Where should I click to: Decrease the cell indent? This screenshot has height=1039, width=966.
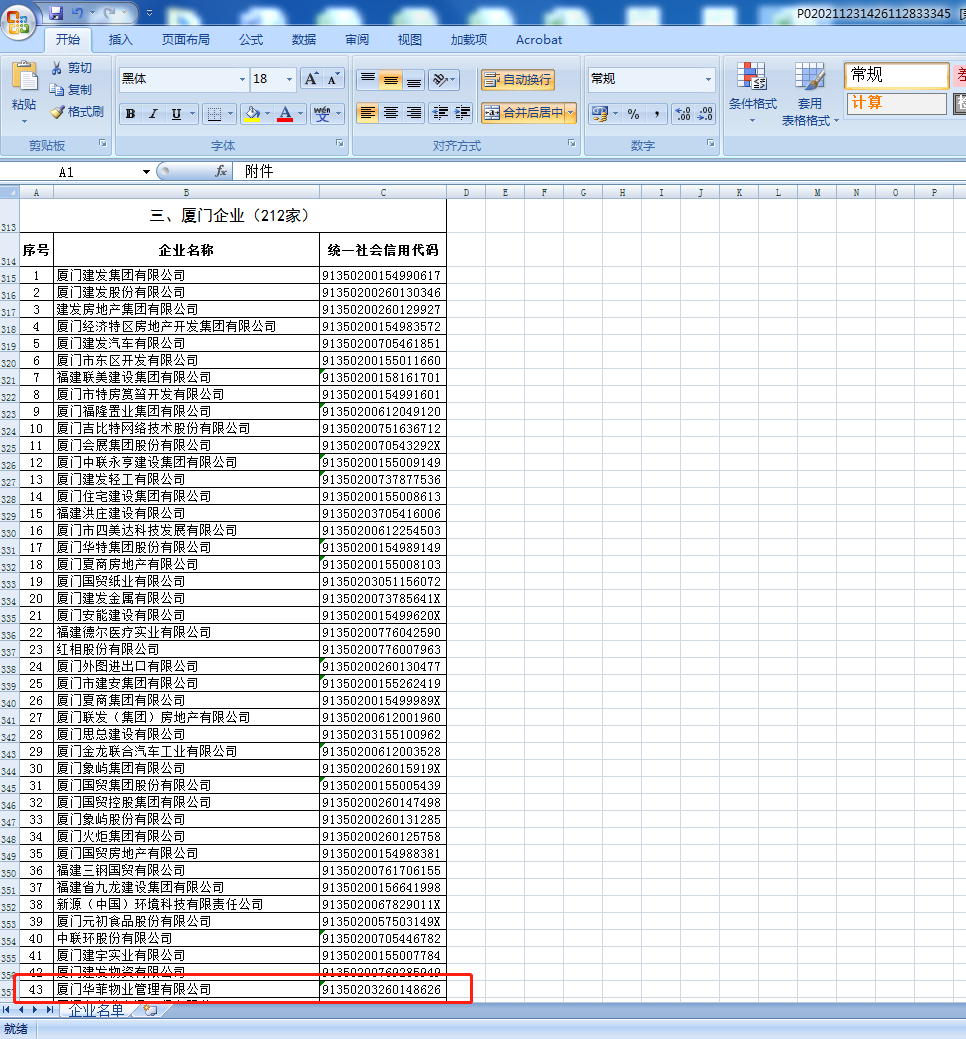click(439, 113)
